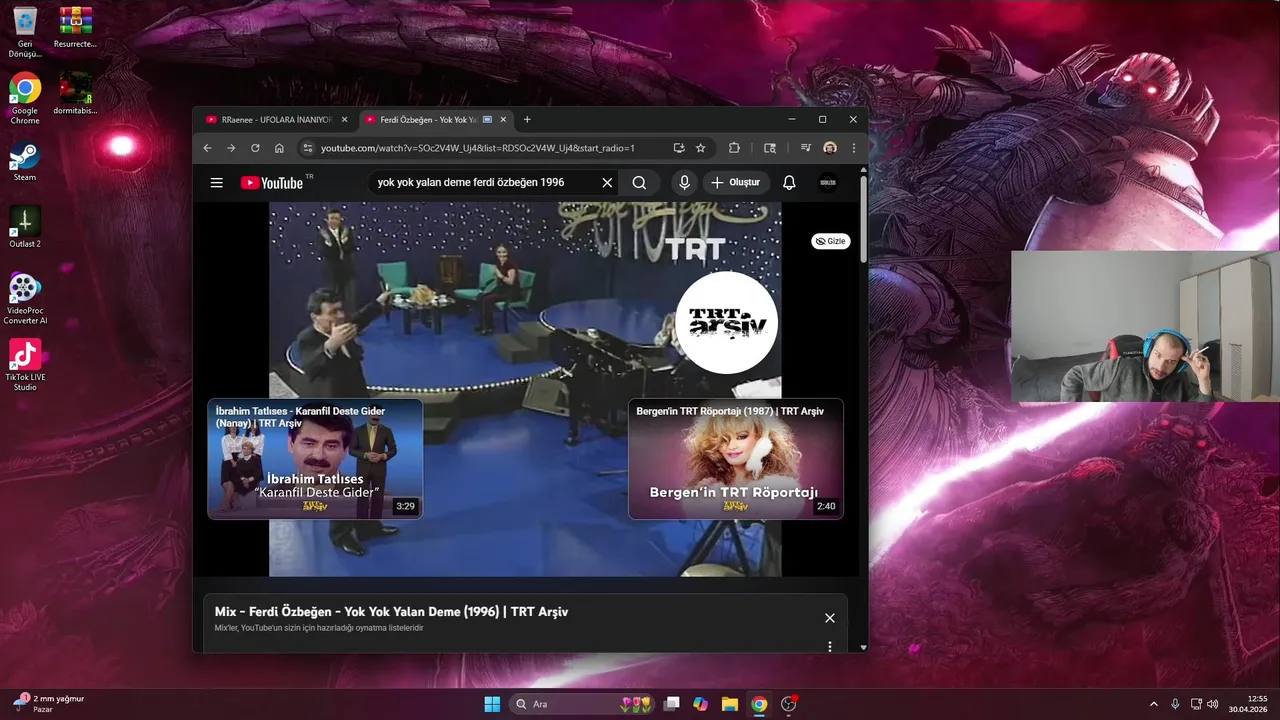Viewport: 1280px width, 720px height.
Task: Go to the YouTube home logo
Action: tap(272, 183)
